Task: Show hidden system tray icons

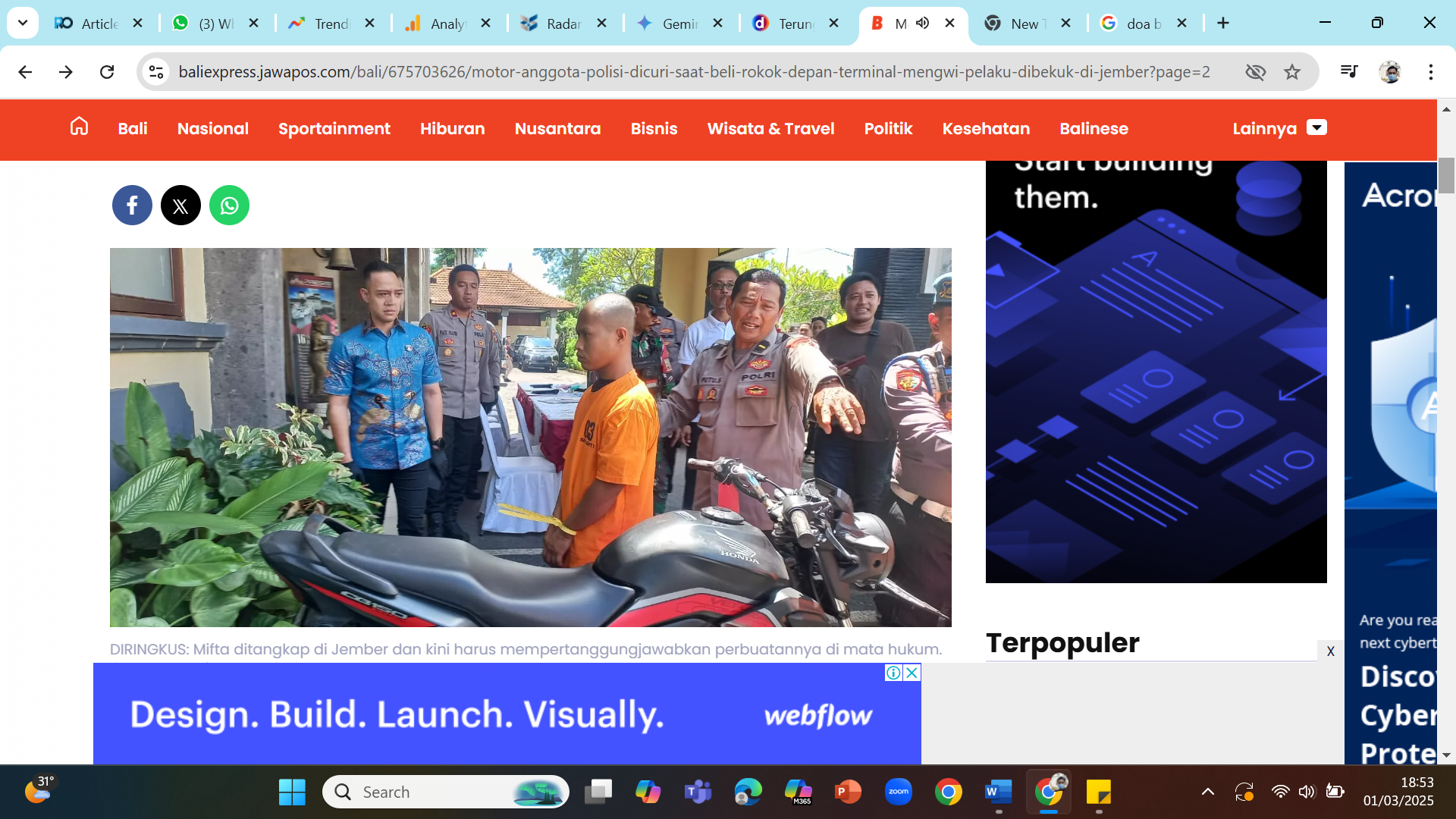Action: (1208, 792)
